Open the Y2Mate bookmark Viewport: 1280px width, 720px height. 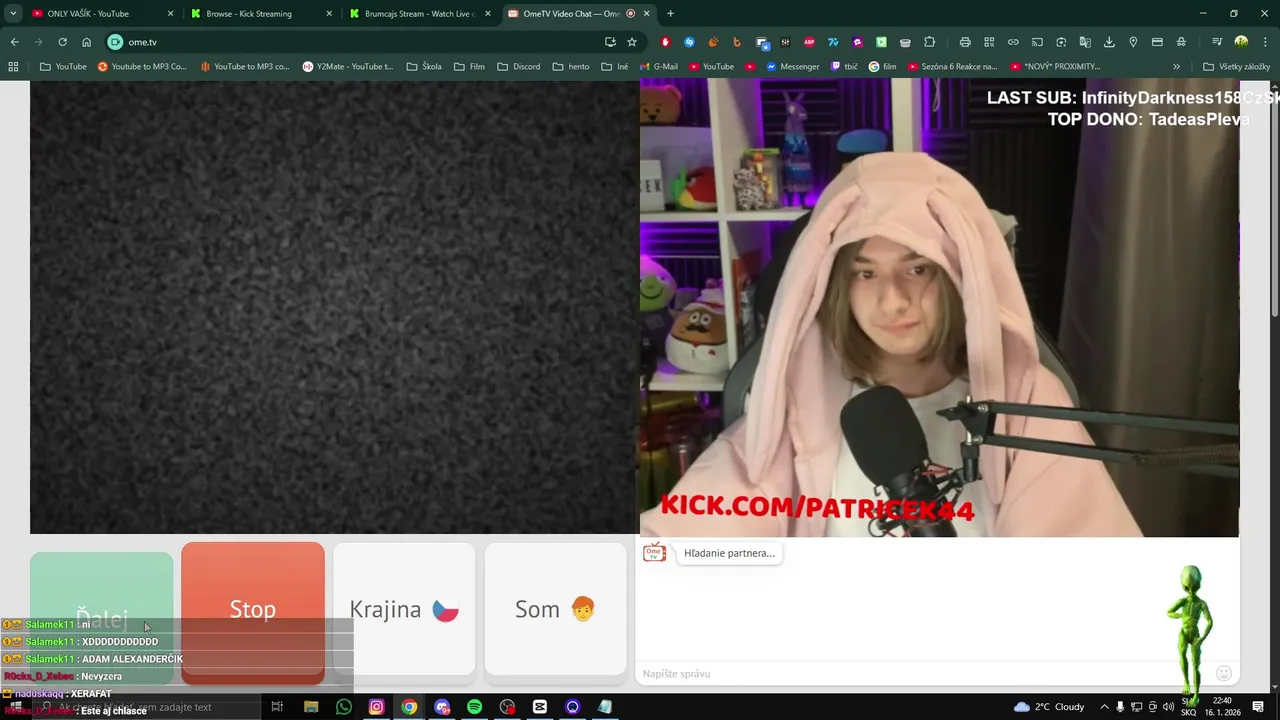(x=348, y=67)
